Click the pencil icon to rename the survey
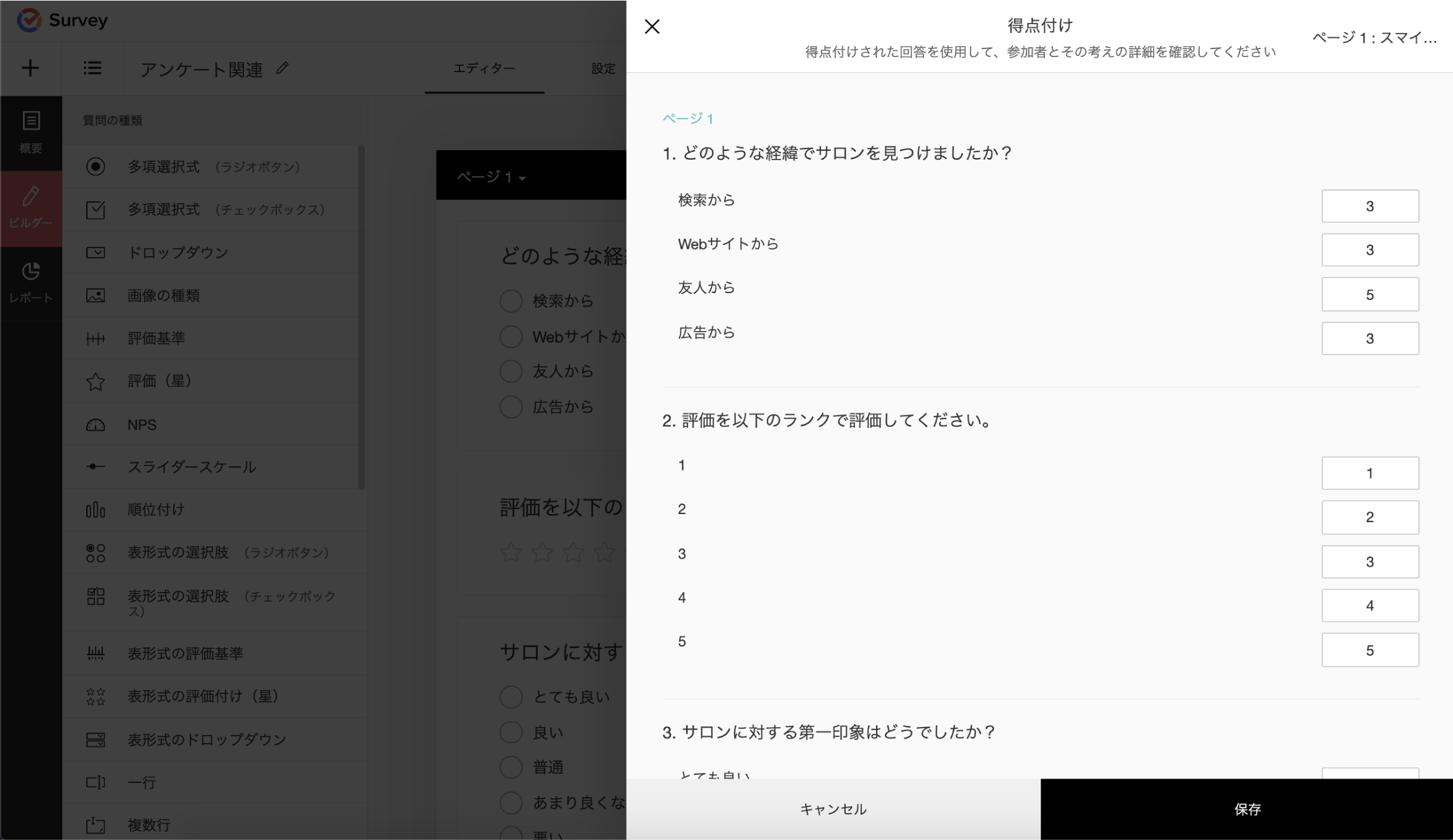 pos(283,68)
